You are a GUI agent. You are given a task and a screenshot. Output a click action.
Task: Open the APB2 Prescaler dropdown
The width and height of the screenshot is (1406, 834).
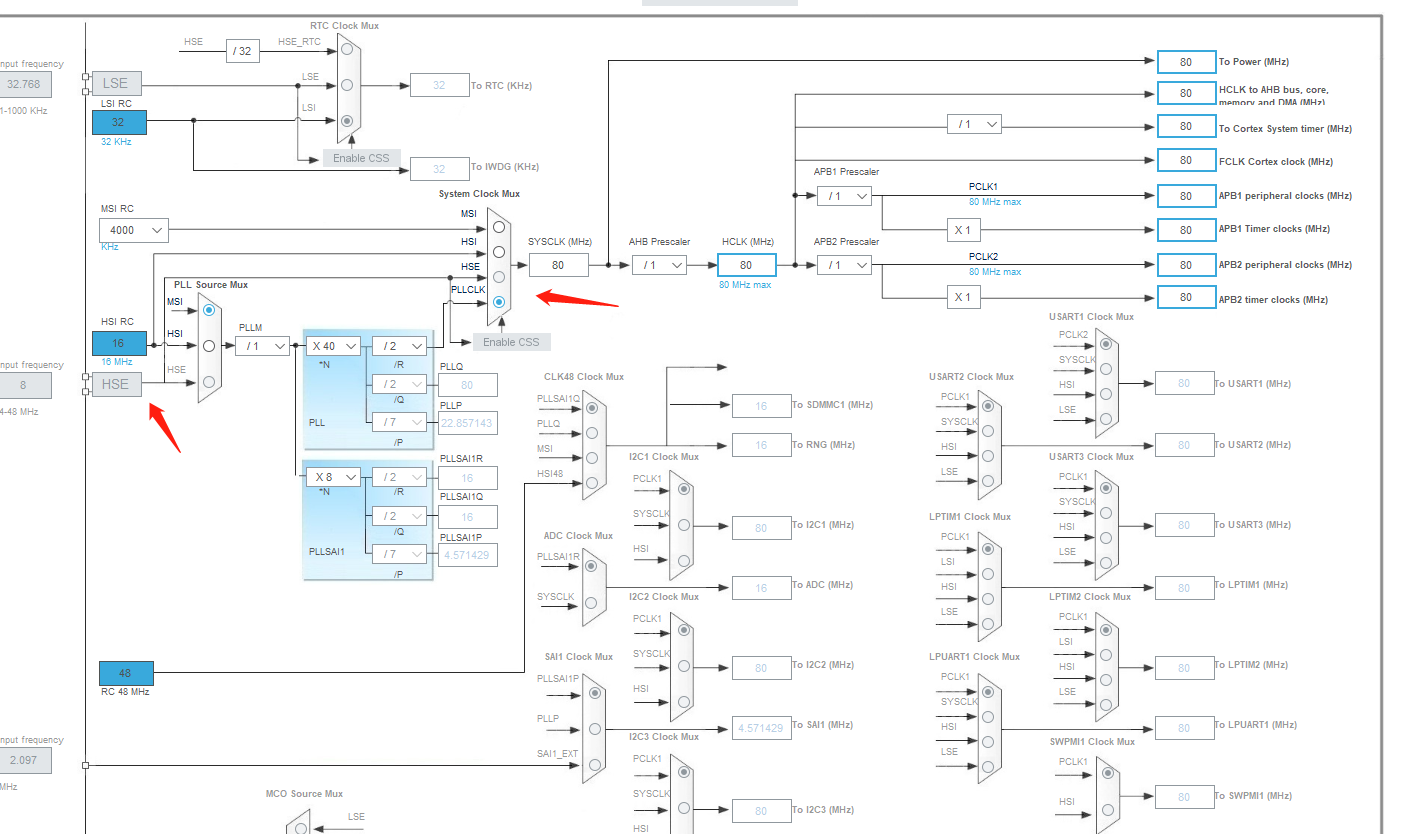pyautogui.click(x=844, y=264)
